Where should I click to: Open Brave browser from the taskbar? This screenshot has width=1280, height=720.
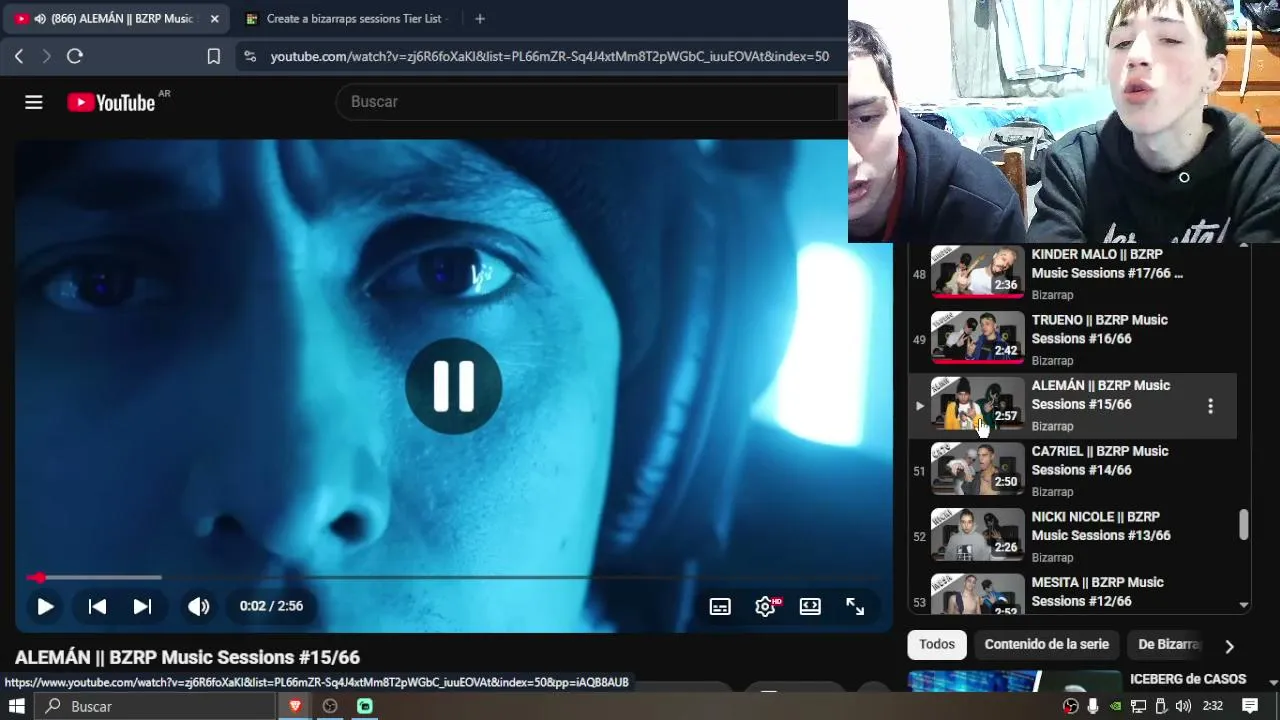[x=296, y=706]
